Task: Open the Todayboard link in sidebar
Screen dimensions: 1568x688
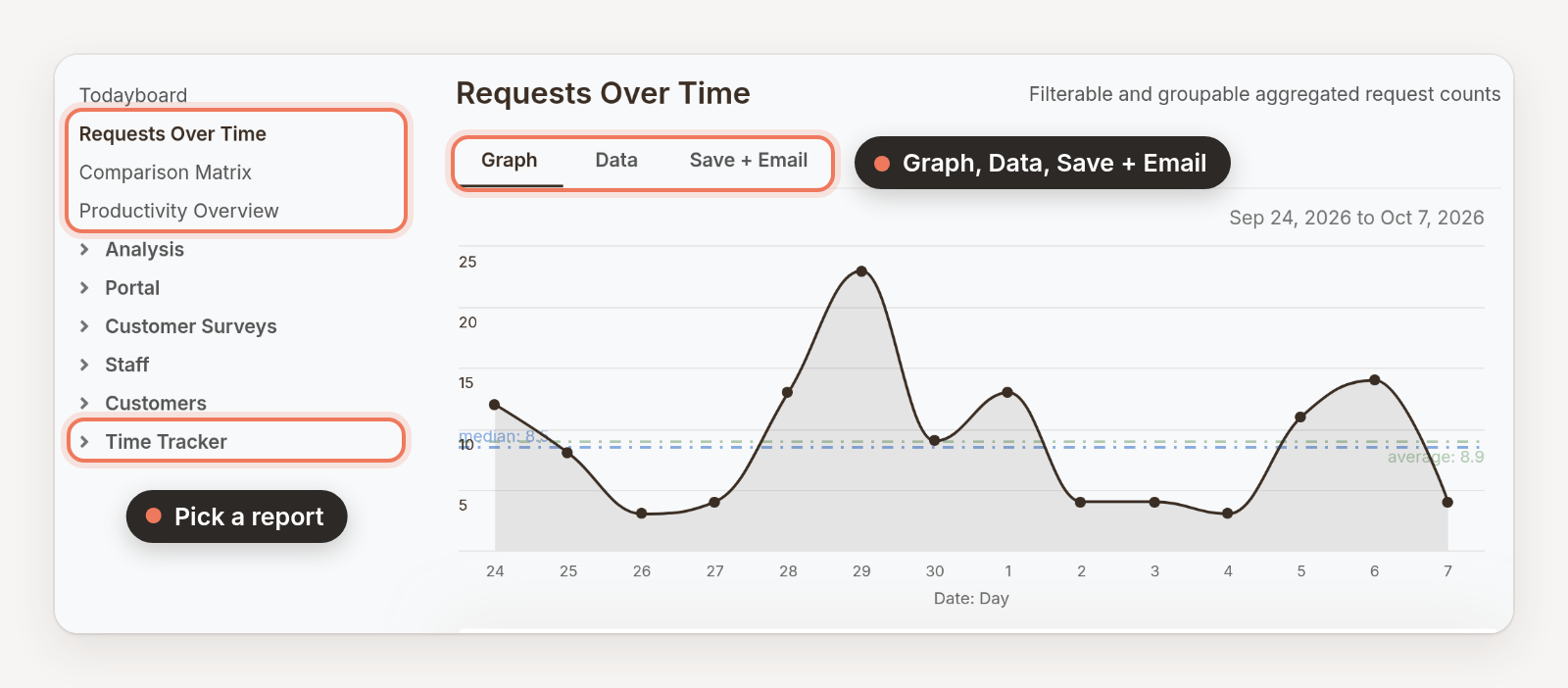Action: click(133, 95)
